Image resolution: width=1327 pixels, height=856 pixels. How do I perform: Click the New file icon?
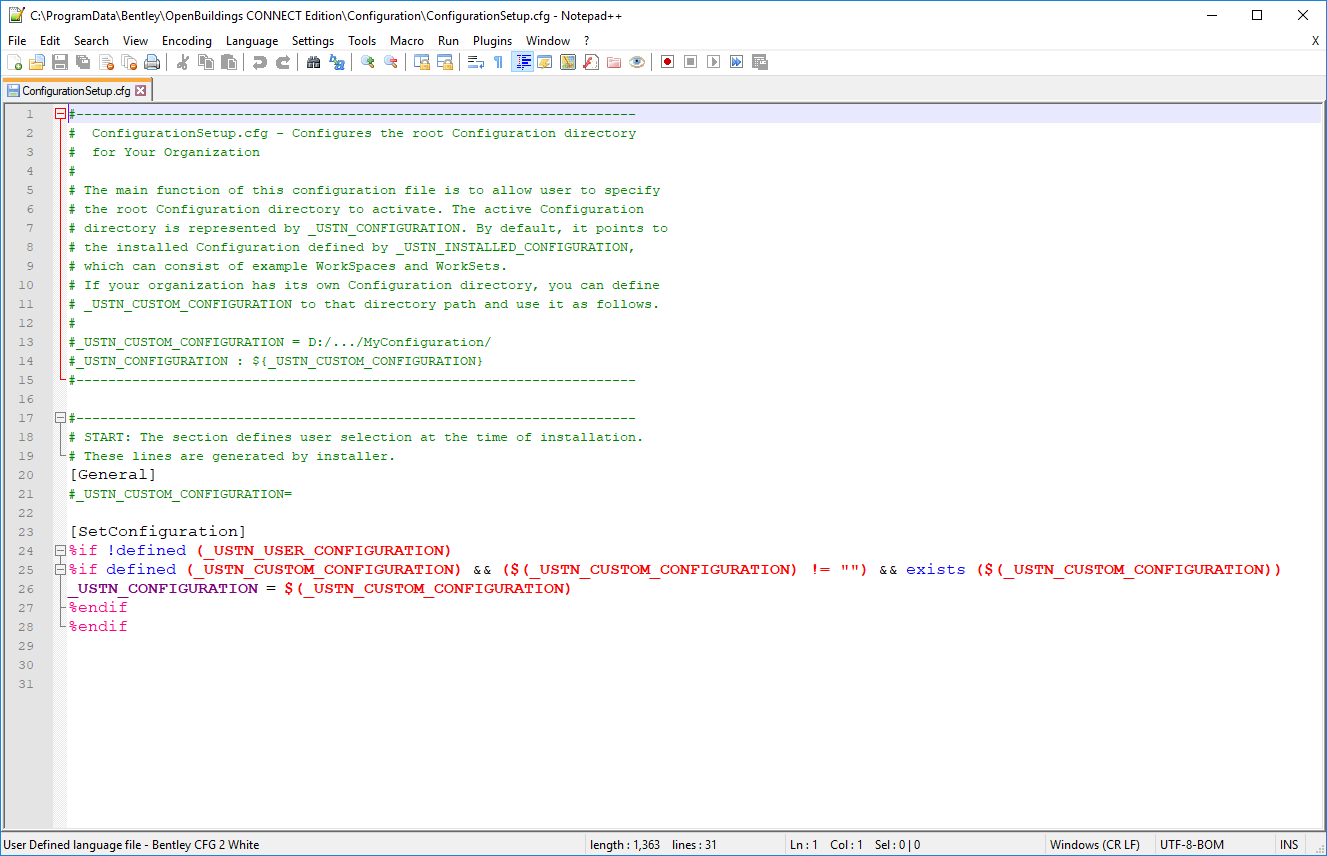click(x=15, y=62)
